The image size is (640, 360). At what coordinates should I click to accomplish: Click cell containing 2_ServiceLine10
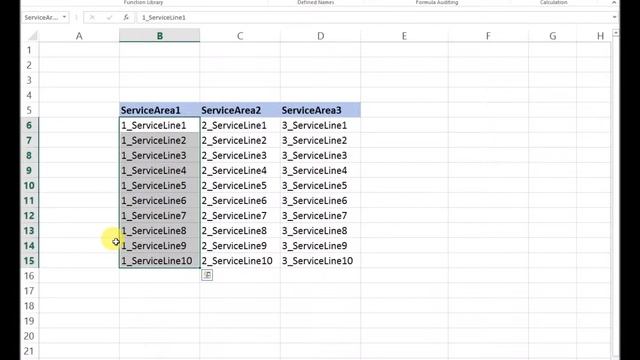[x=240, y=261]
